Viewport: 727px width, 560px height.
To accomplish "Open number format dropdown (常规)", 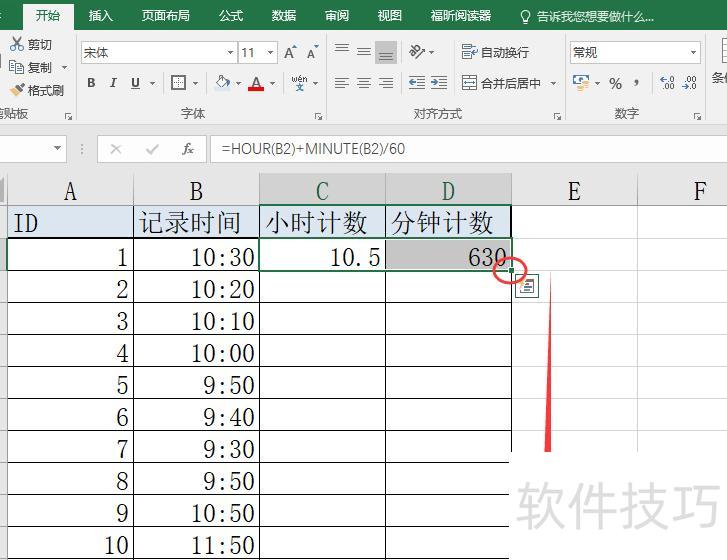I will (x=693, y=52).
